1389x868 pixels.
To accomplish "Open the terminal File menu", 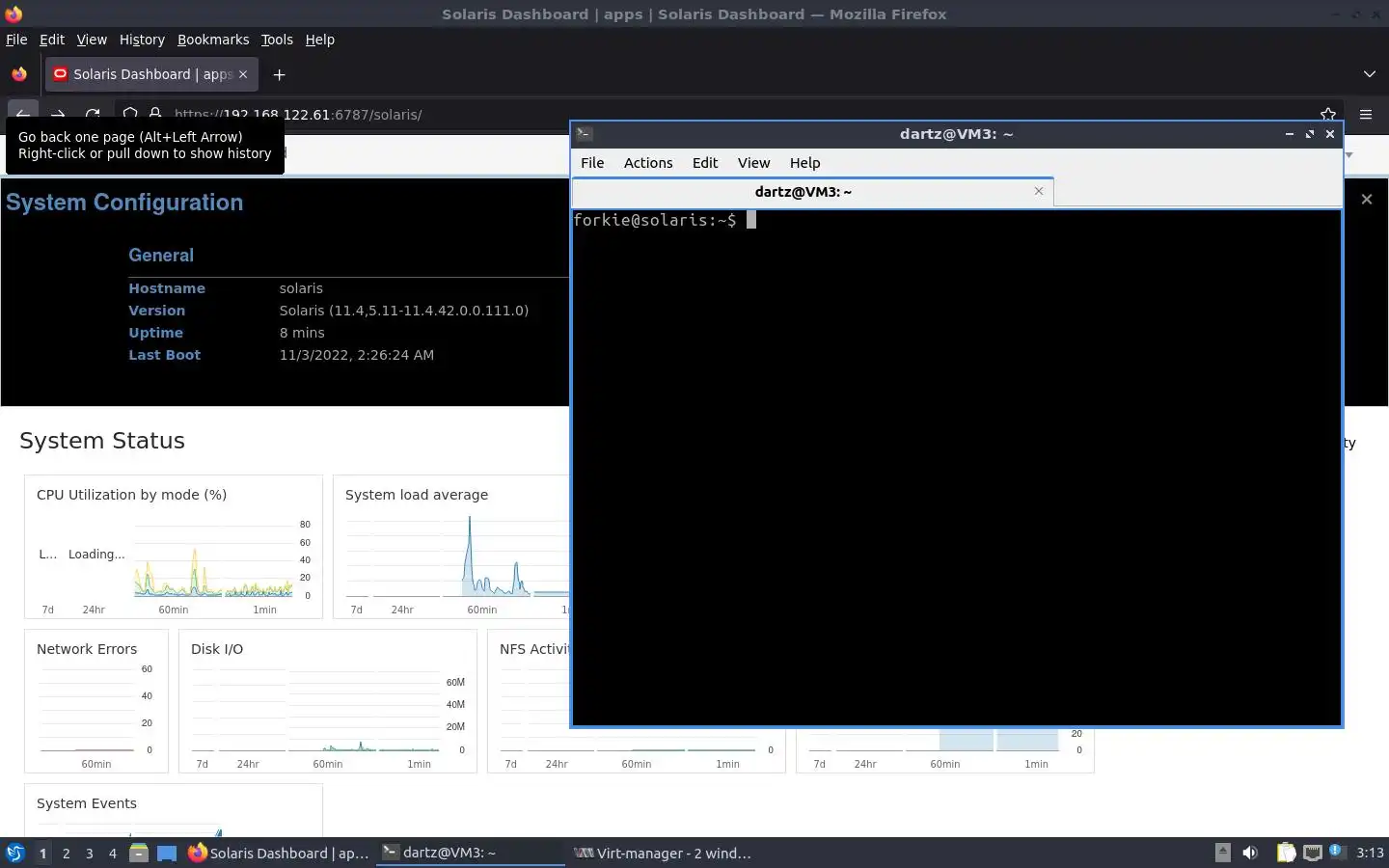I will tap(592, 163).
